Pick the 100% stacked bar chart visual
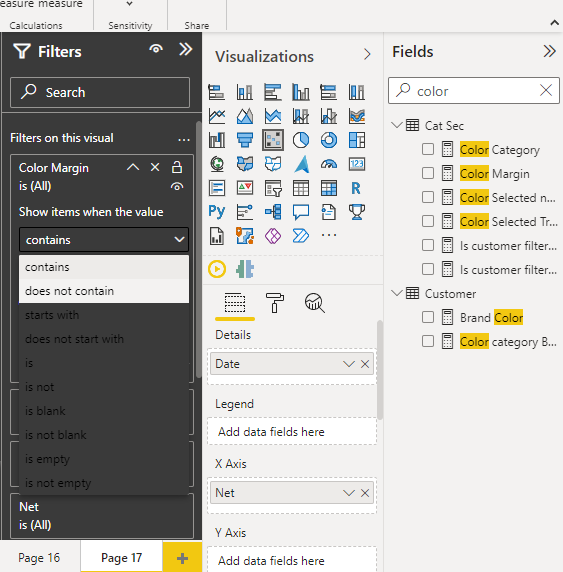Viewport: 563px width, 572px height. click(328, 92)
